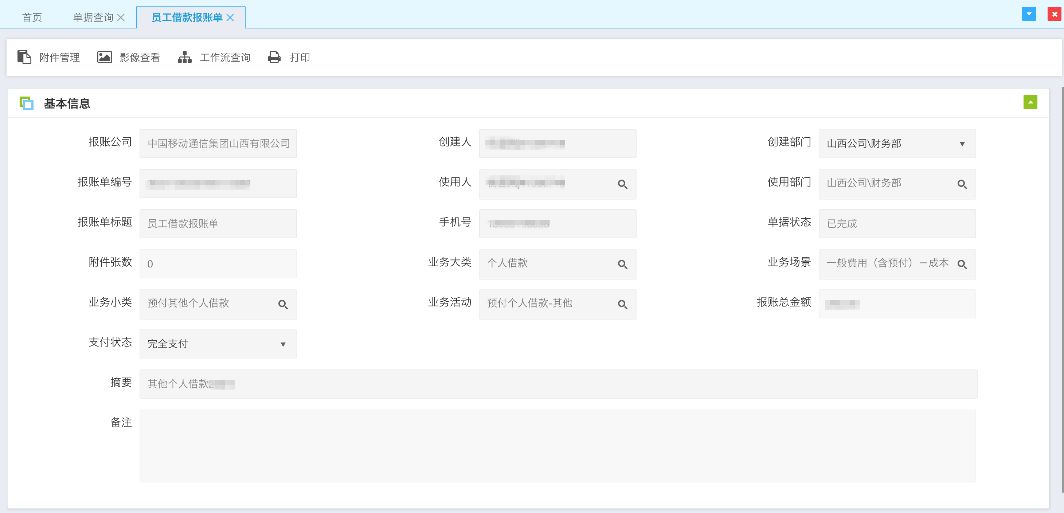Close the 员工借款报账单 tab
Screen dimensions: 1064x513
click(x=231, y=18)
